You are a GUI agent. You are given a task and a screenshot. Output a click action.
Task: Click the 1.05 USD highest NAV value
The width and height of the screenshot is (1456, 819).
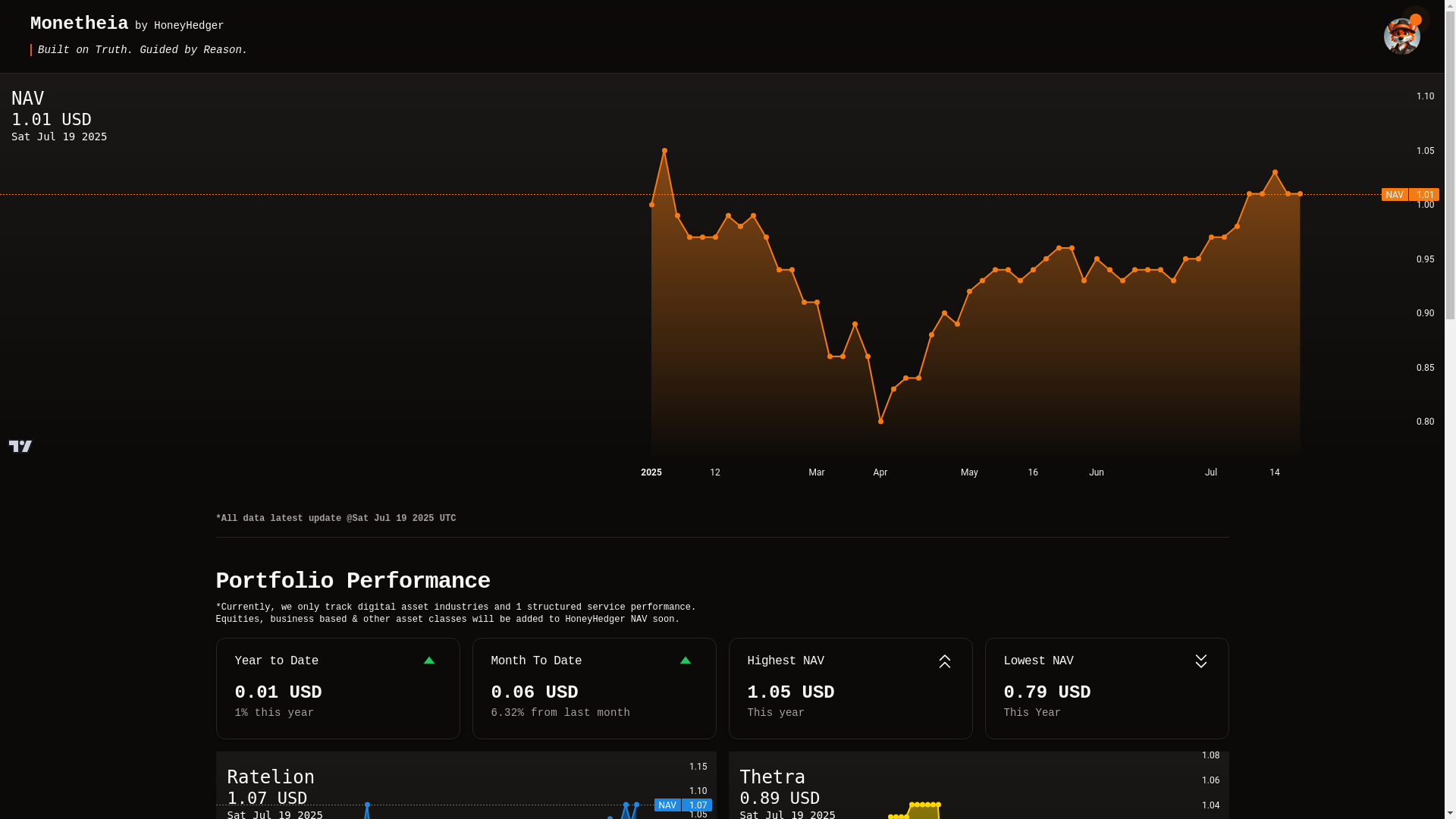coord(791,692)
